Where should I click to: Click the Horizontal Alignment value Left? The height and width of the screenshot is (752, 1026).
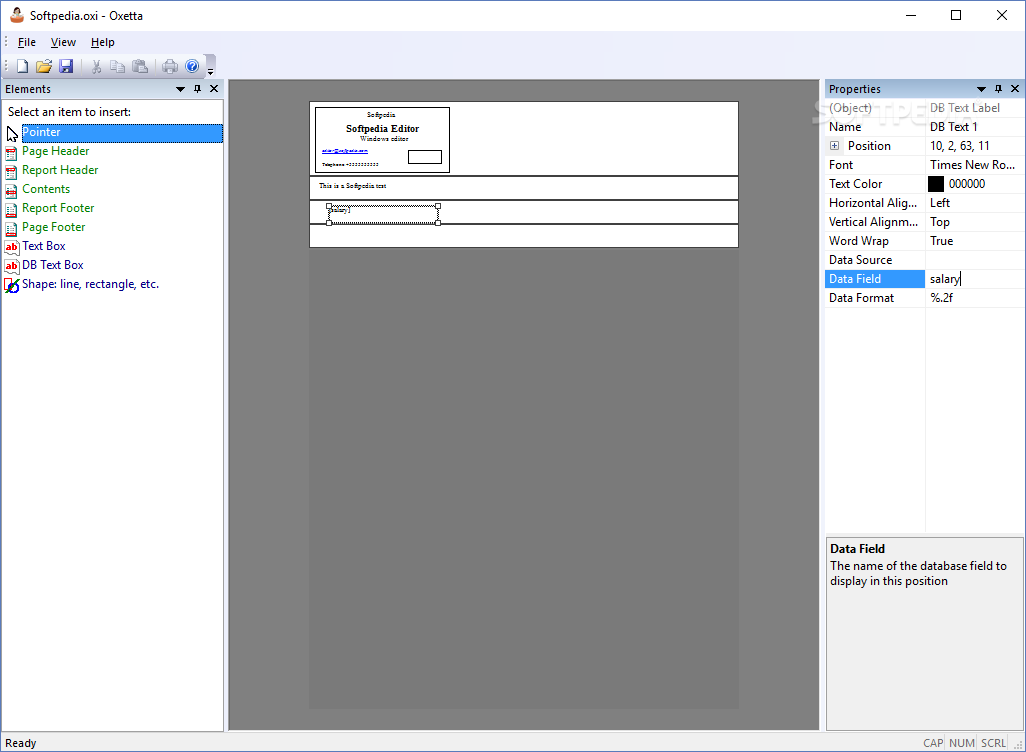coord(975,203)
